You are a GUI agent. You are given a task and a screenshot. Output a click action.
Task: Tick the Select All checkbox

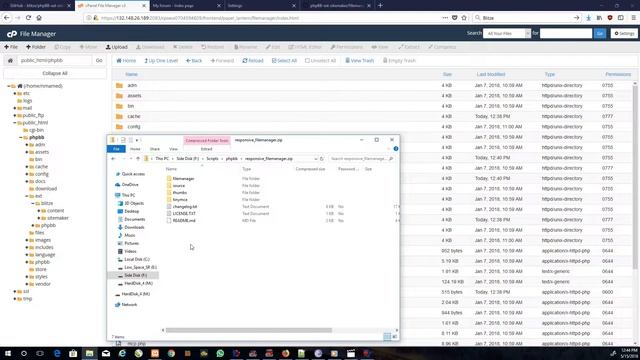click(284, 60)
